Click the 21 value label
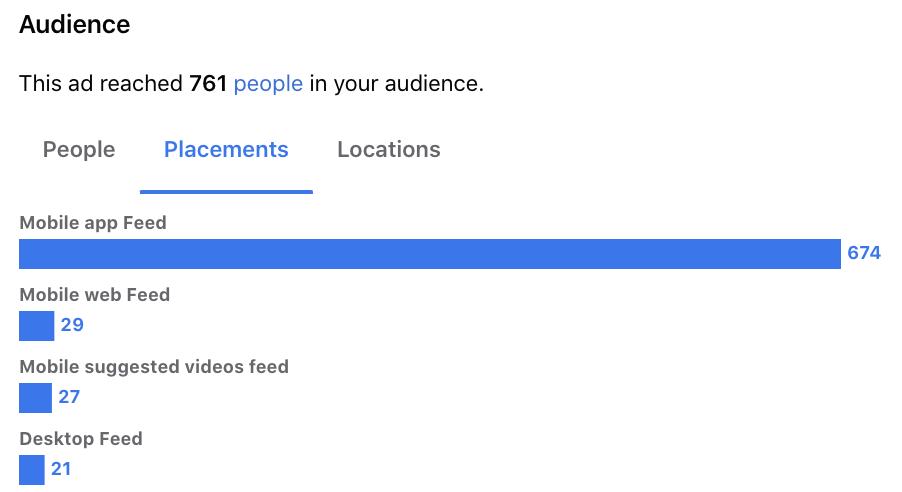Image resolution: width=902 pixels, height=492 pixels. tap(61, 468)
